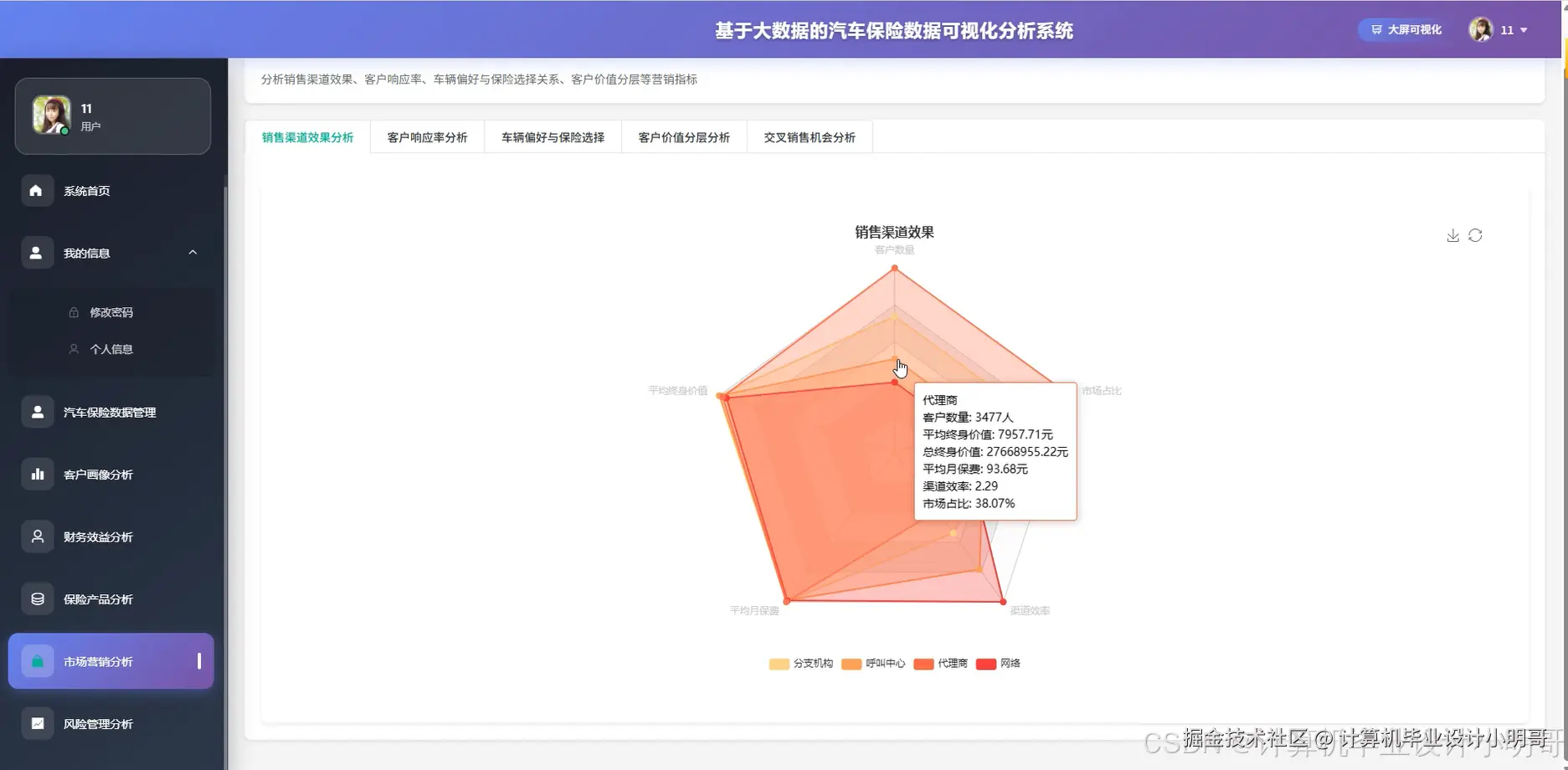
Task: Open the 保险产品分析 sidebar icon
Action: click(x=37, y=598)
